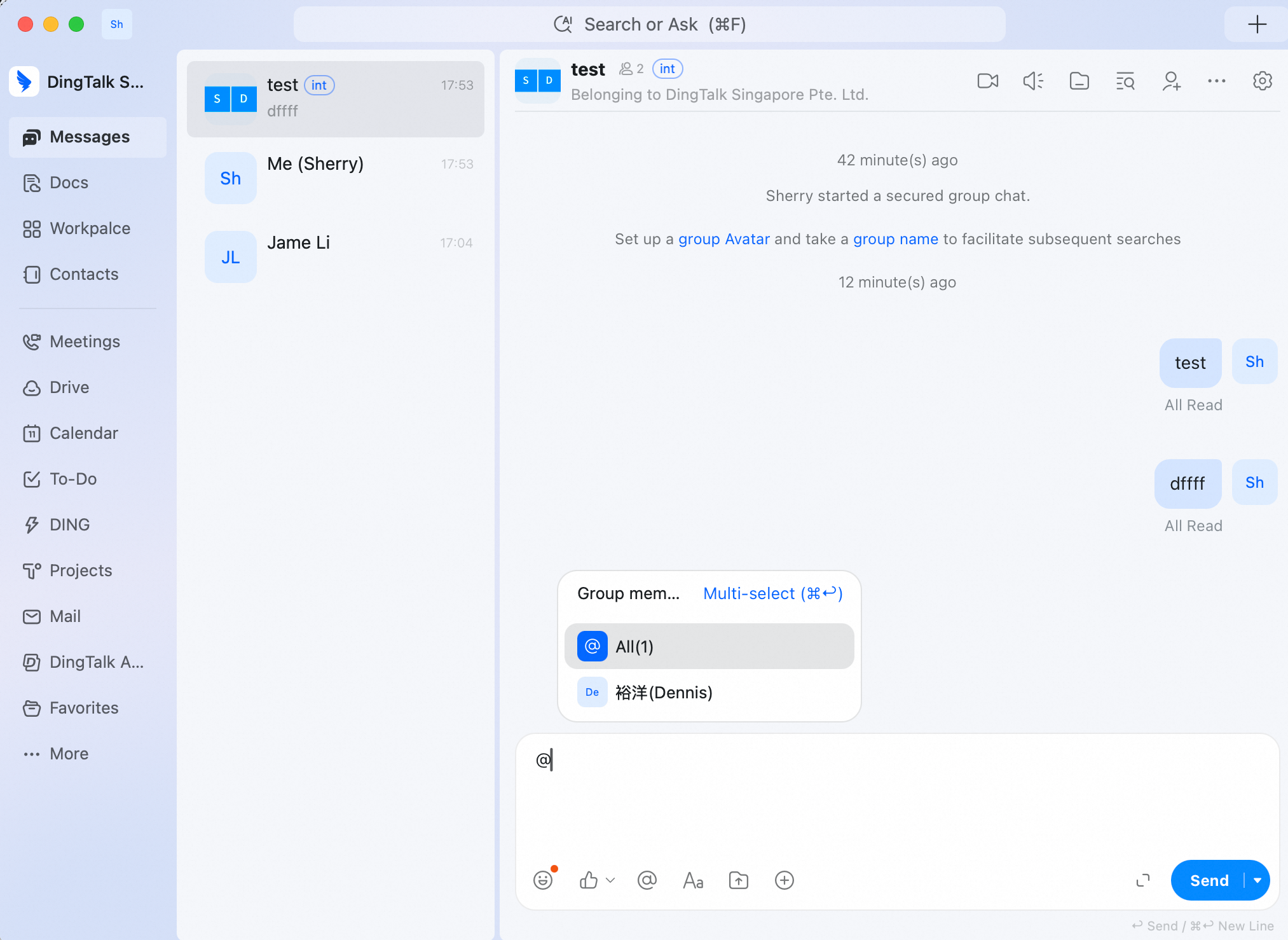The width and height of the screenshot is (1288, 940).
Task: Open the Sh profile avatar in title bar
Action: click(117, 24)
